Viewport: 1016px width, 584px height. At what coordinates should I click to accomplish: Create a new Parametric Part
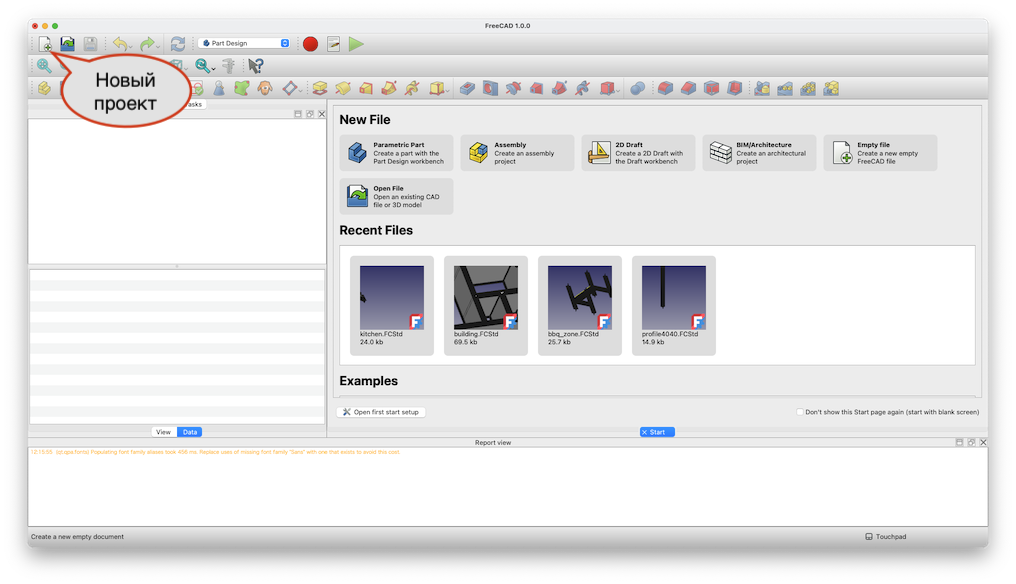point(396,153)
